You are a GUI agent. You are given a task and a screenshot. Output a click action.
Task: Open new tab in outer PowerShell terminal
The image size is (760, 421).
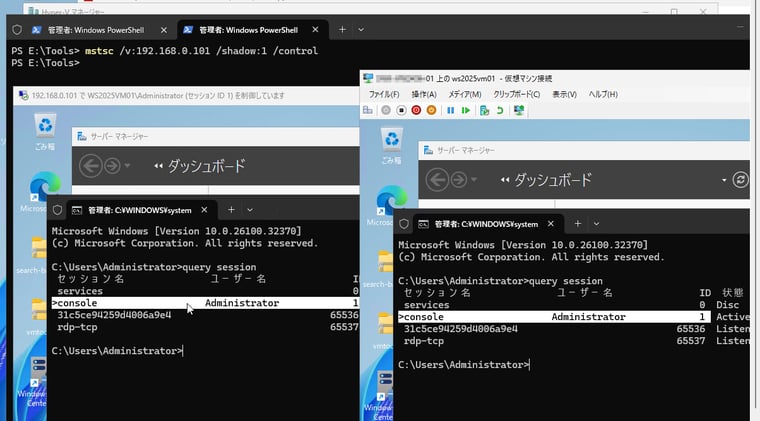pos(342,30)
